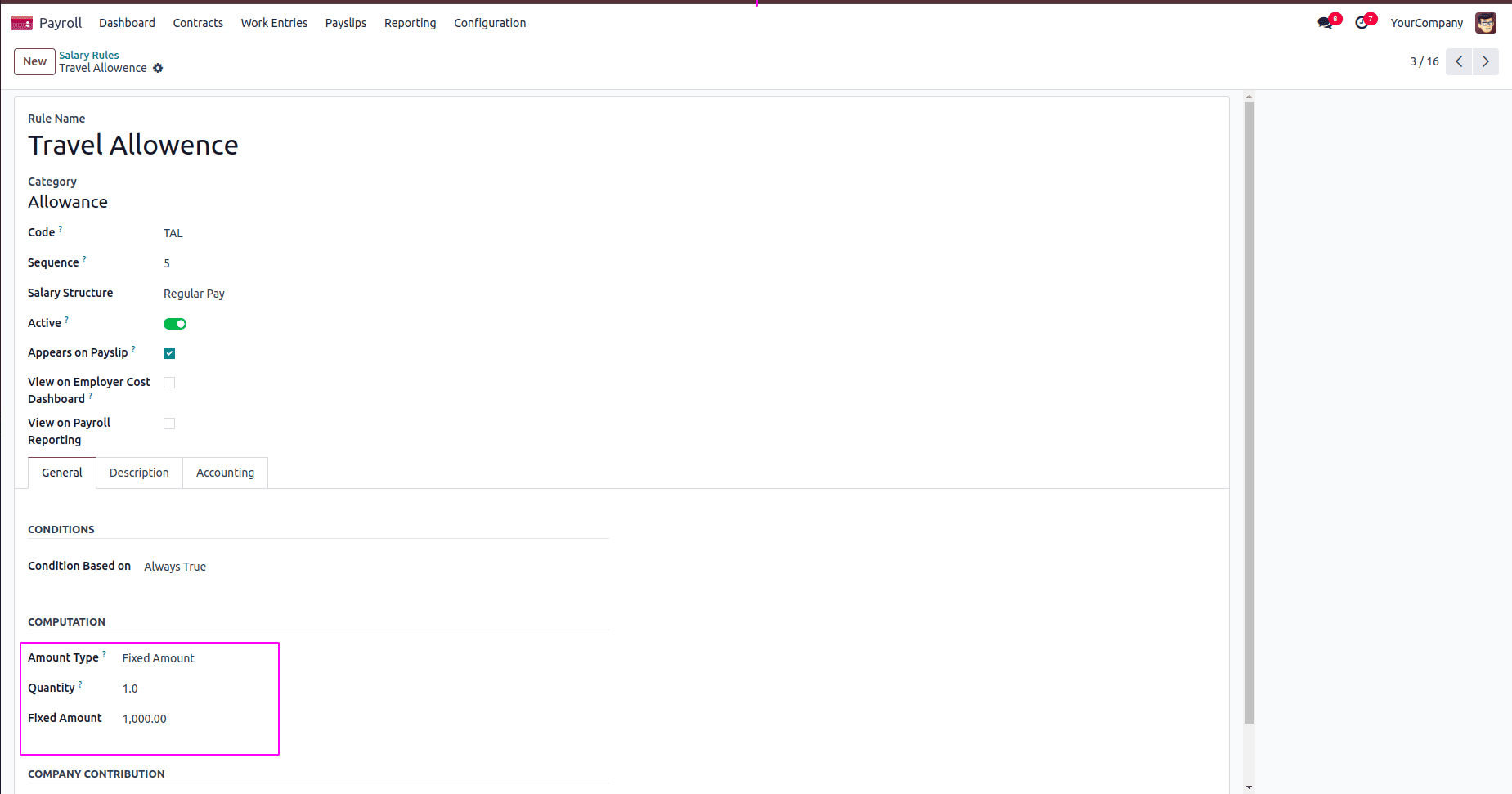Open the gear actions menu beside Travel Allowence
Screen dimensions: 1512x794
(158, 68)
